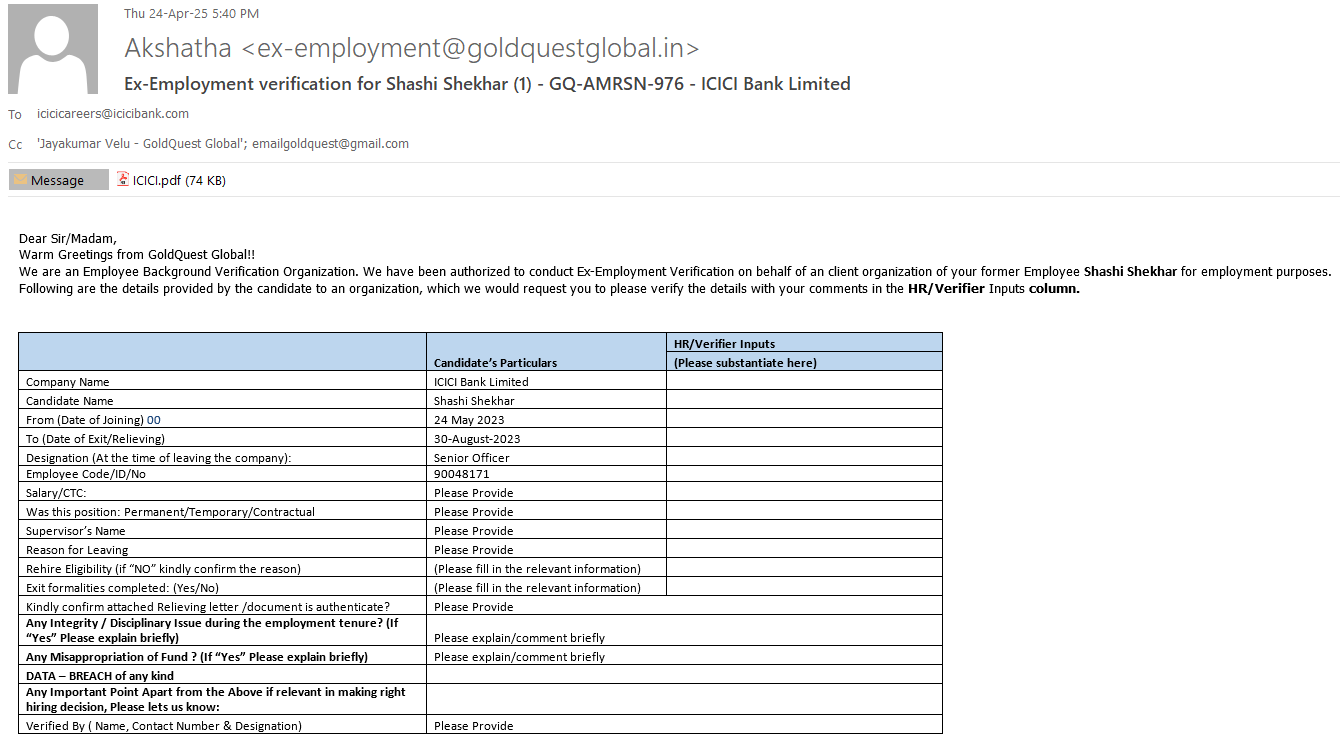Click the 'To (Date of Exit/Relieving)' row label
Image resolution: width=1340 pixels, height=742 pixels.
pos(95,439)
